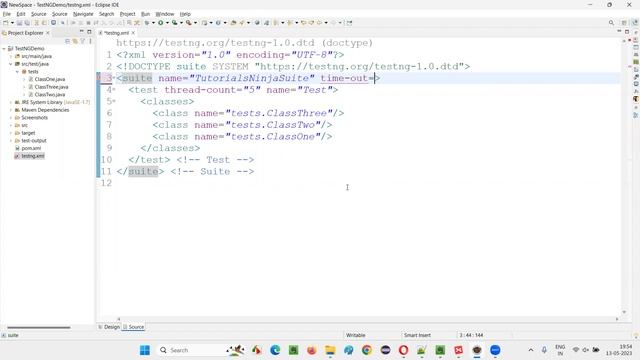
Task: Collapse the src/test/java folder
Action: [x=11, y=64]
